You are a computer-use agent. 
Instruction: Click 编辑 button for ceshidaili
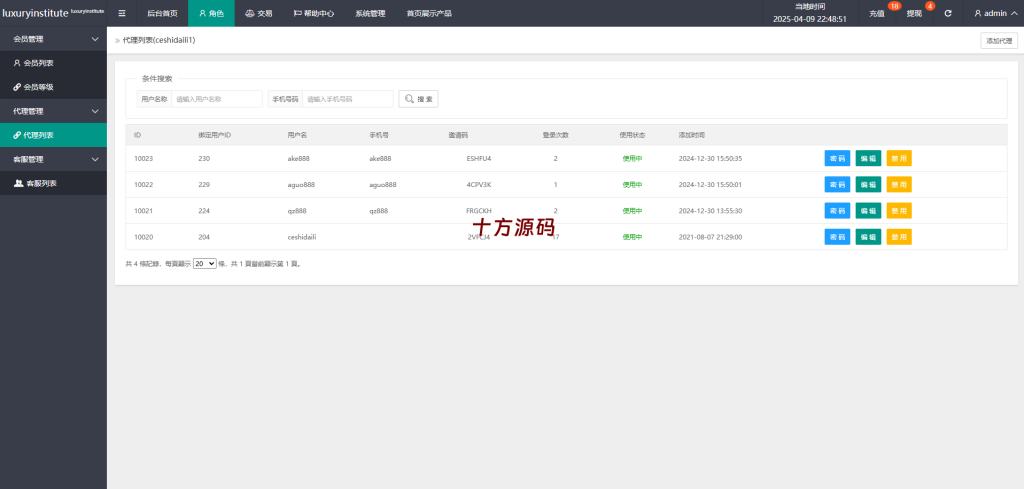pos(868,237)
